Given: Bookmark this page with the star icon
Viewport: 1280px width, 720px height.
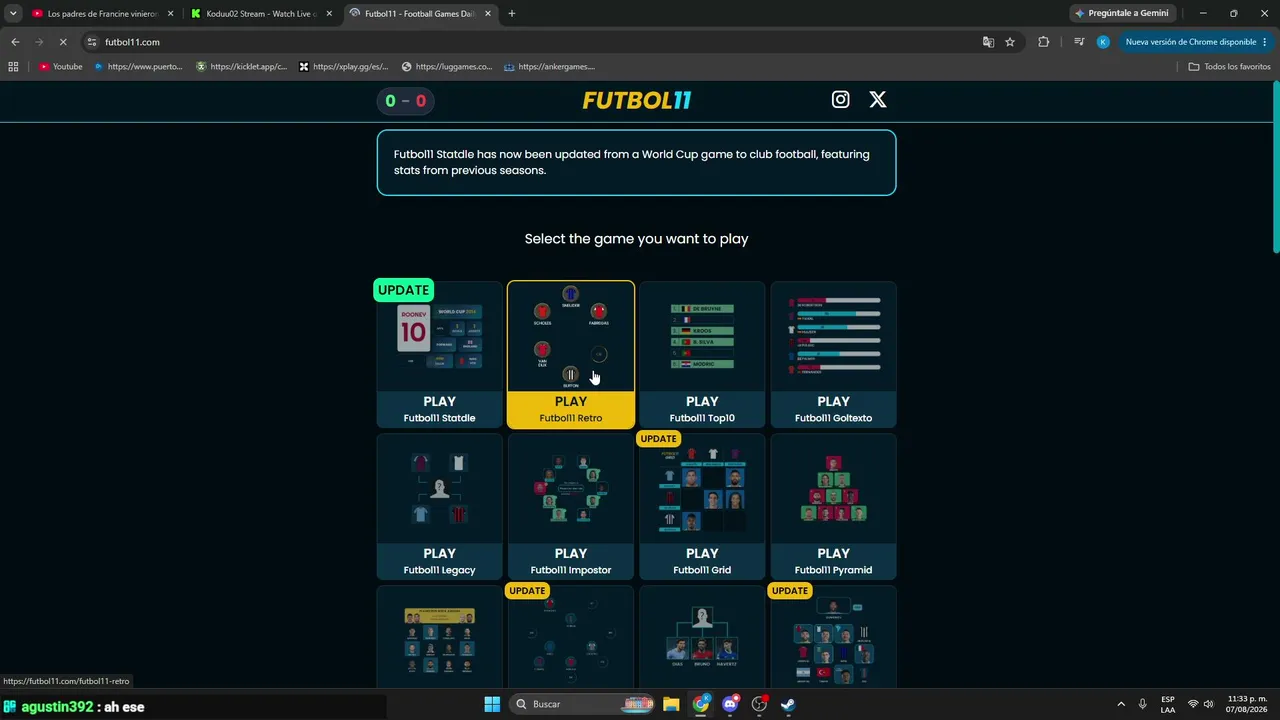Looking at the screenshot, I should 1010,42.
